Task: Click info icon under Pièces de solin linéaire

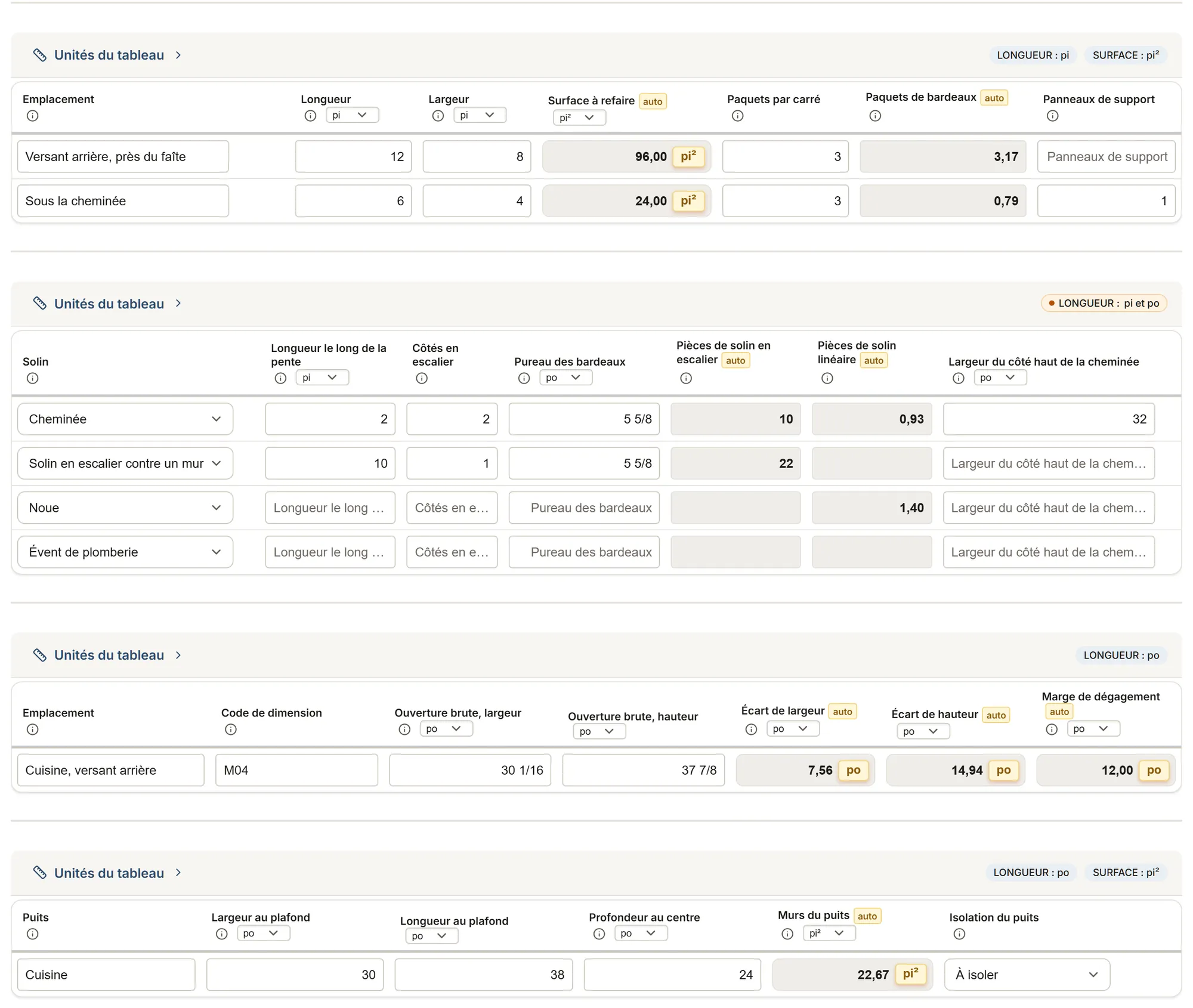Action: [827, 378]
